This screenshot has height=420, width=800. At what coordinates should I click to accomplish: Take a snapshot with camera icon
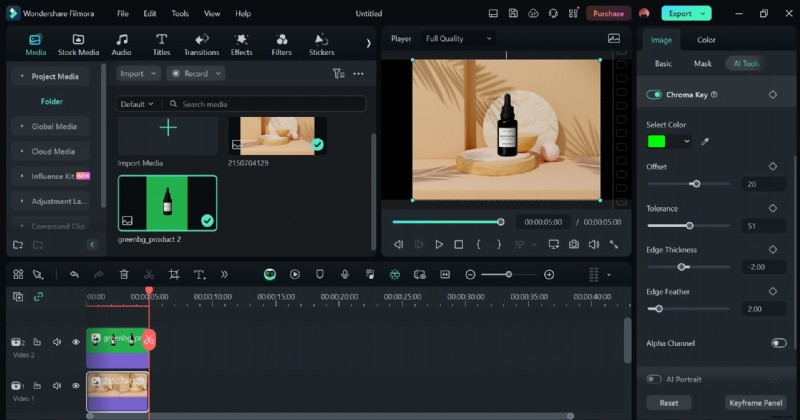click(x=574, y=244)
